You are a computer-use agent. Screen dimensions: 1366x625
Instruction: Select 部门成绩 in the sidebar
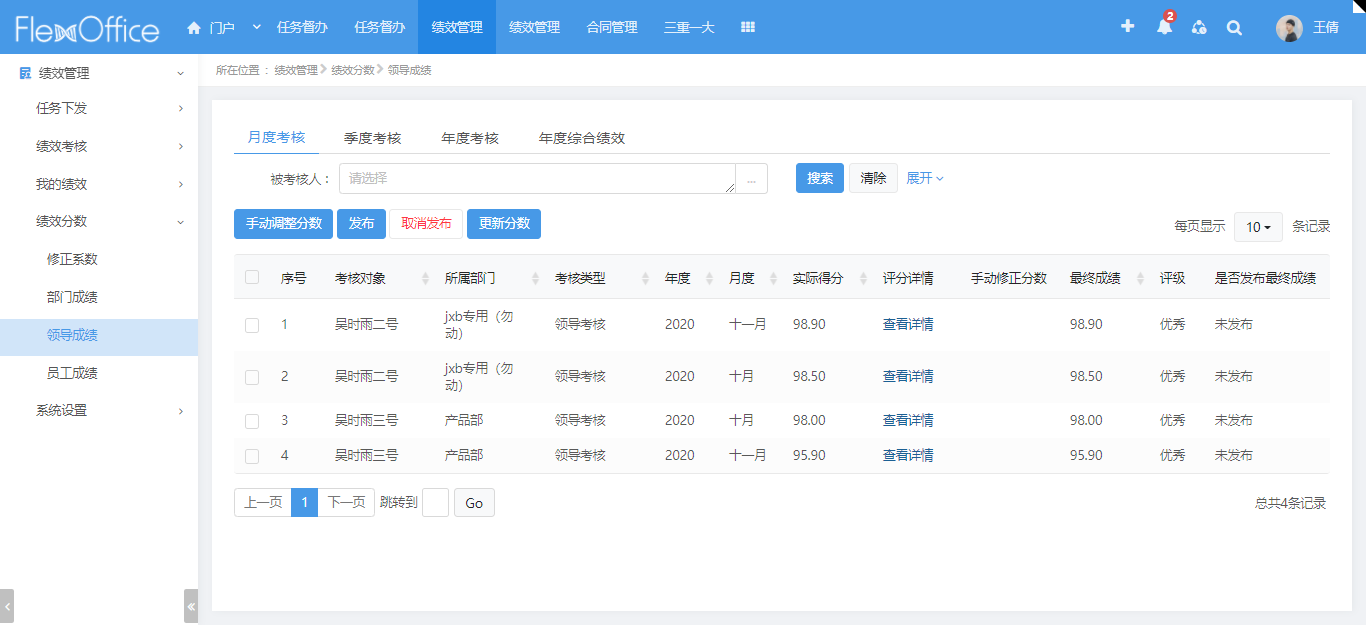pos(72,297)
